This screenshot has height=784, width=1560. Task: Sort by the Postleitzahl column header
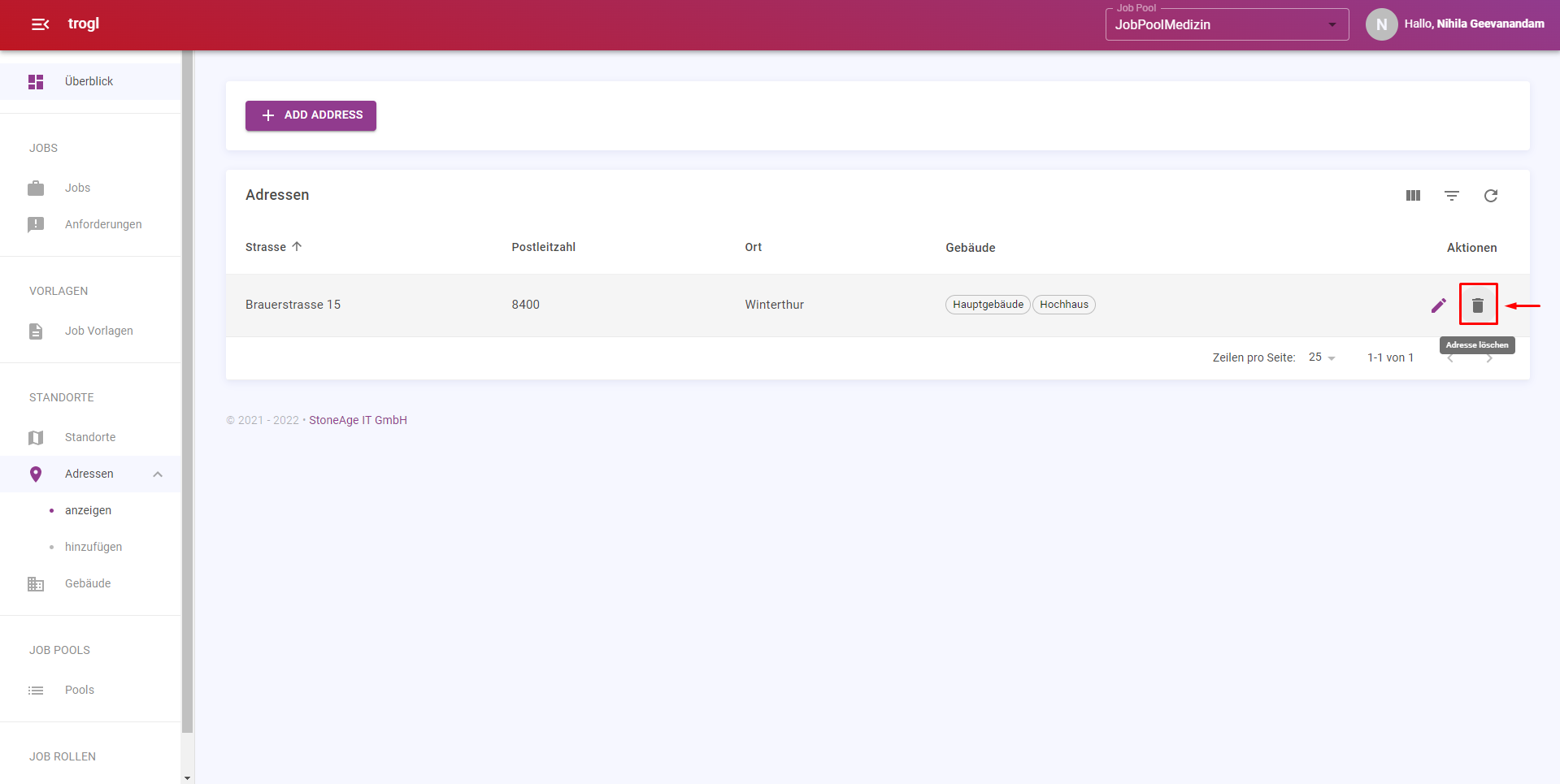click(543, 247)
